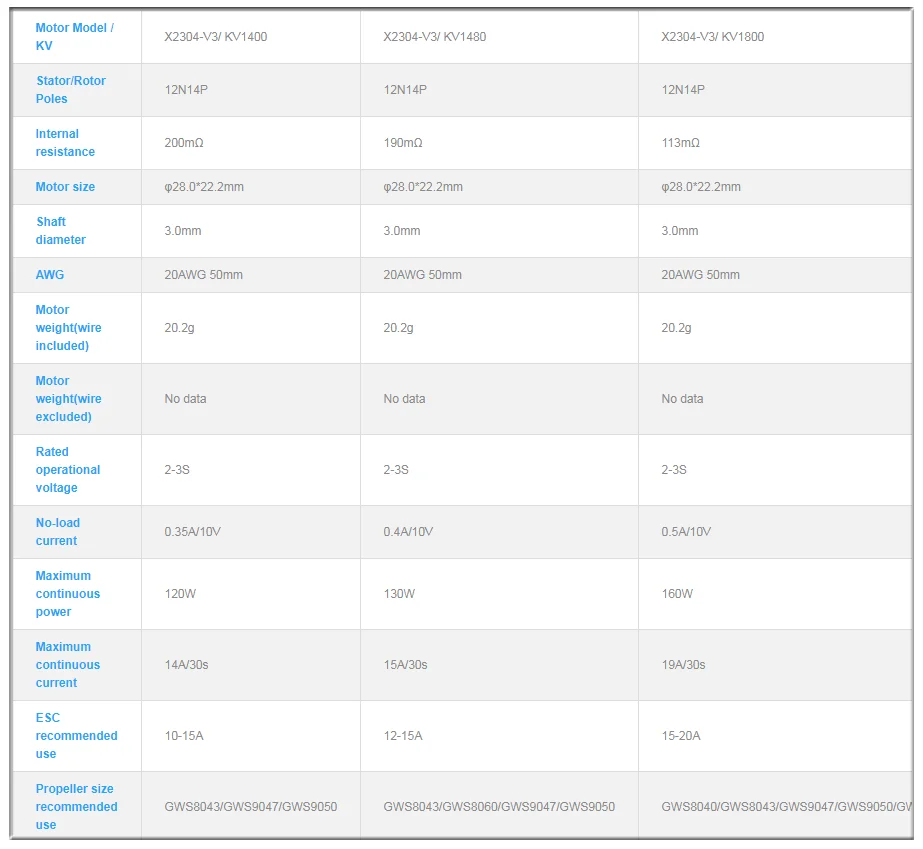Select the X2304-V3/ KV1800 column heading
Viewport: 923px width, 849px height.
(712, 37)
